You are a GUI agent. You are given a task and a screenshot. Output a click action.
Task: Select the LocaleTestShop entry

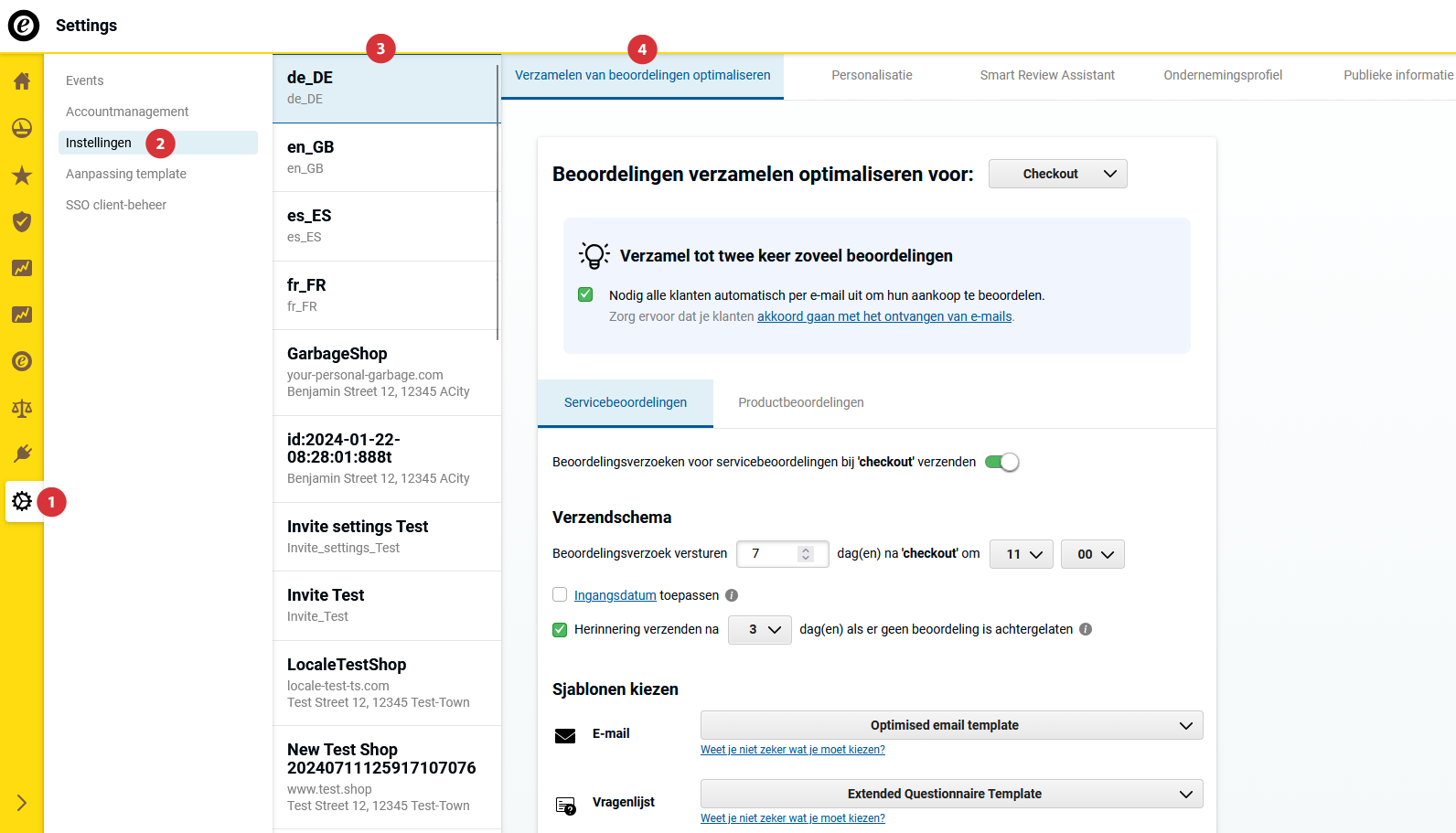[x=385, y=683]
